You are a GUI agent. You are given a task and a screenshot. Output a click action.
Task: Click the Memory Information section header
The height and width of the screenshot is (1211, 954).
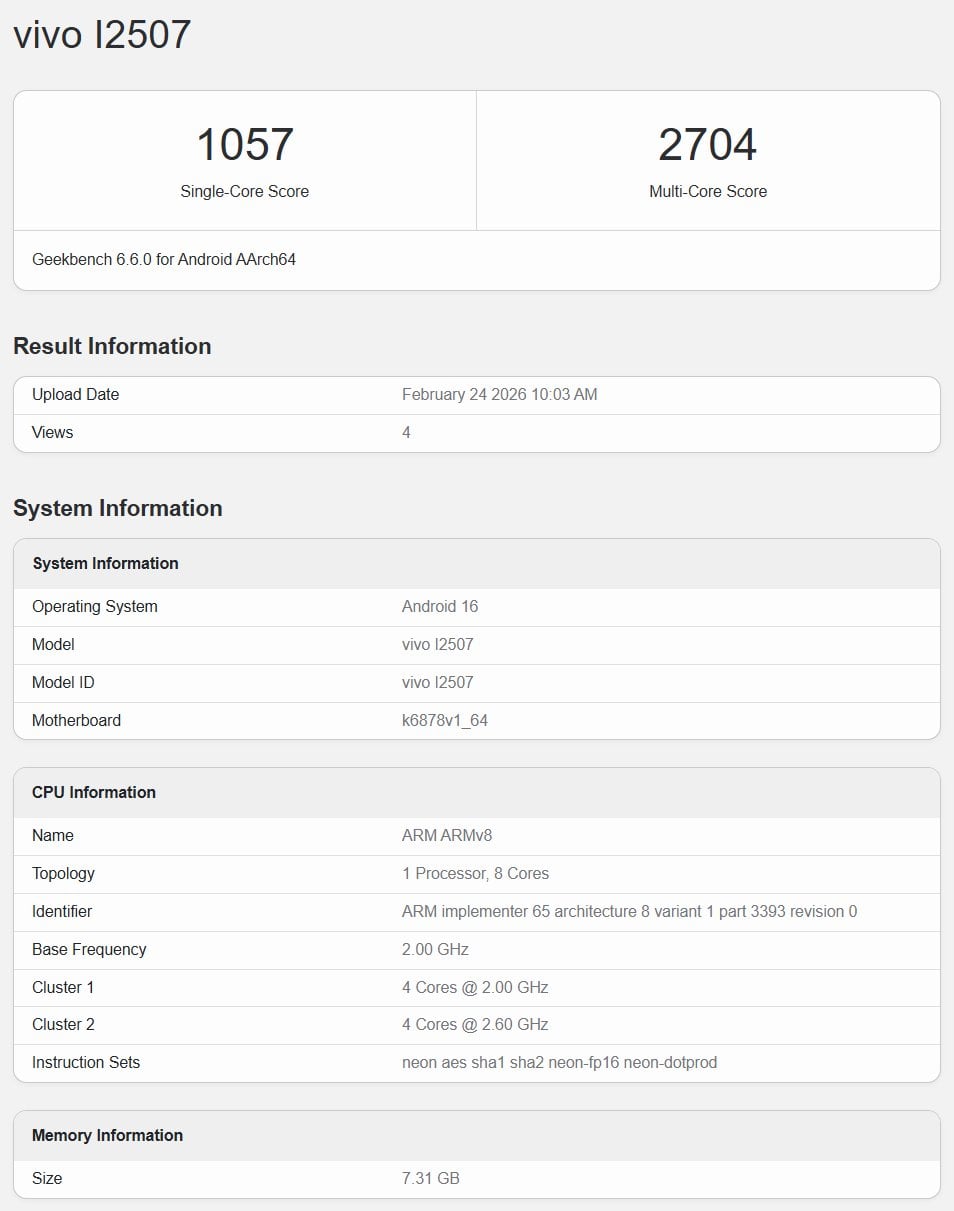coord(107,1135)
